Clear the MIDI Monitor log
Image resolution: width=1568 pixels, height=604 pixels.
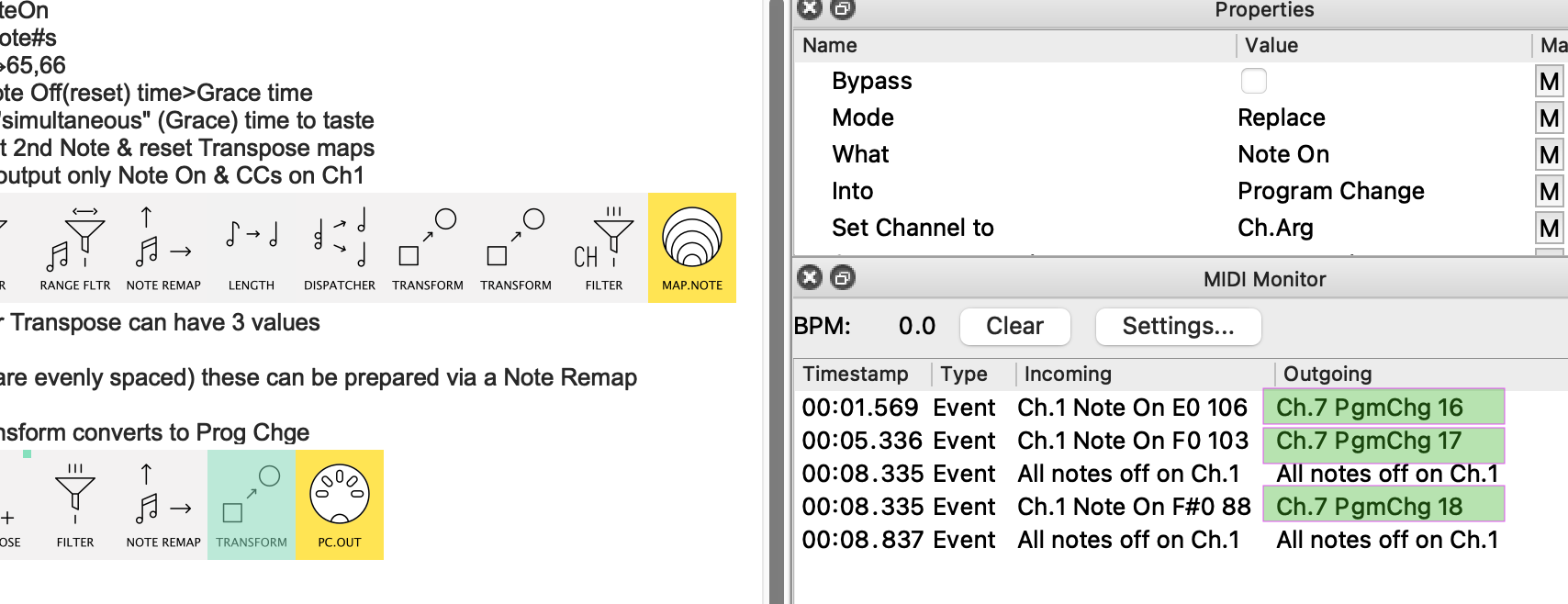coord(1014,326)
